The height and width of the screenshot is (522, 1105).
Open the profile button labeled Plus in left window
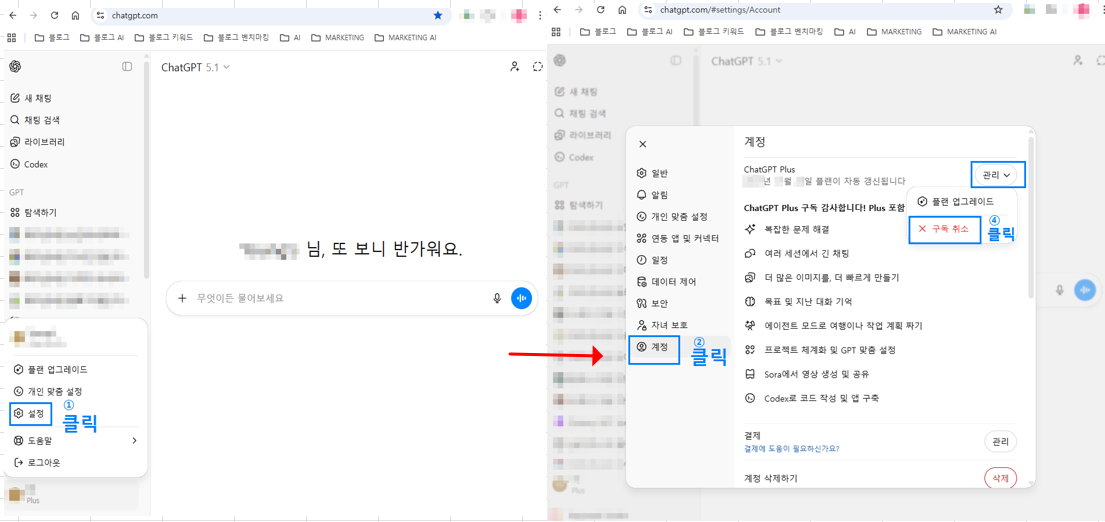(73, 495)
